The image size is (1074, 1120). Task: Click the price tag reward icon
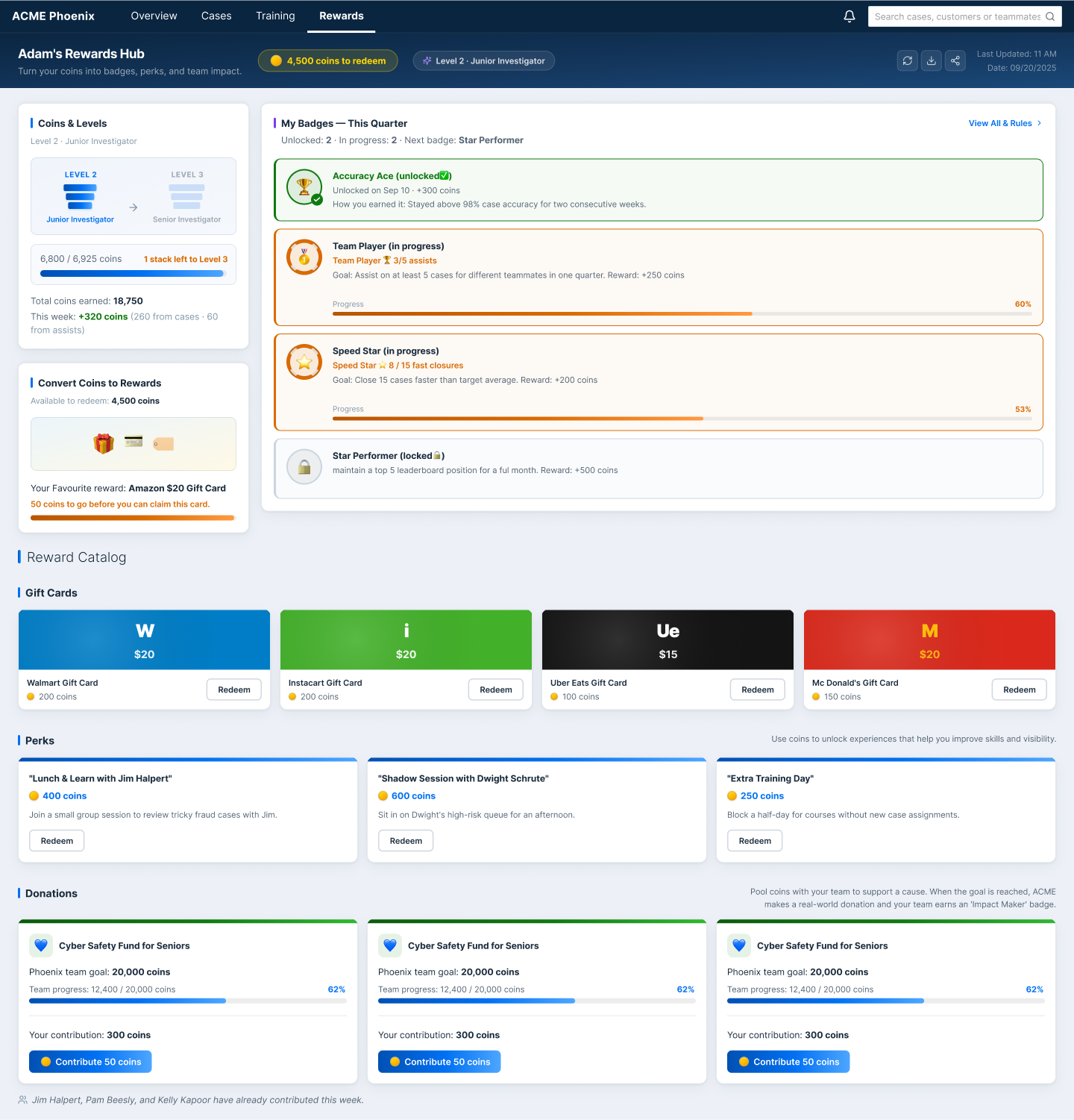(163, 444)
